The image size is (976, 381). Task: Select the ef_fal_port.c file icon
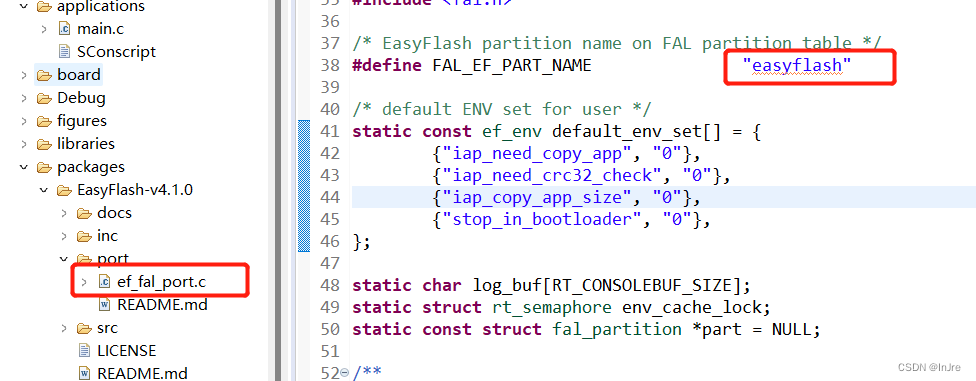[105, 282]
